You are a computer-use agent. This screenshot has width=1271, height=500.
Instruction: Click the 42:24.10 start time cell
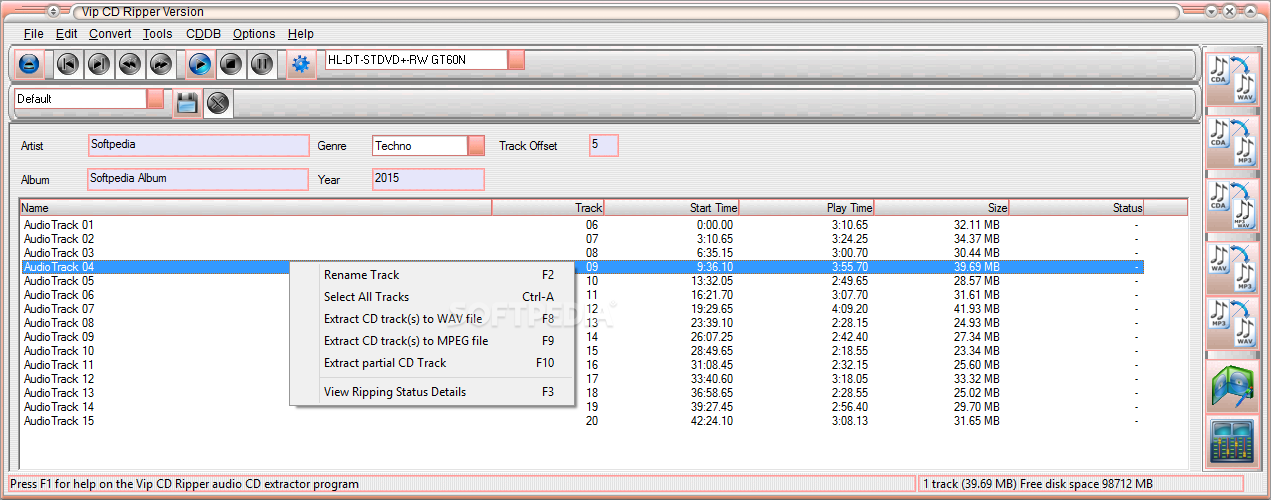click(x=711, y=421)
